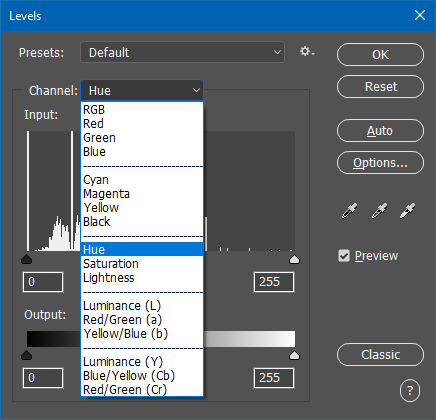Image resolution: width=436 pixels, height=420 pixels.
Task: Grab the input black point slider handle
Action: coord(26,259)
